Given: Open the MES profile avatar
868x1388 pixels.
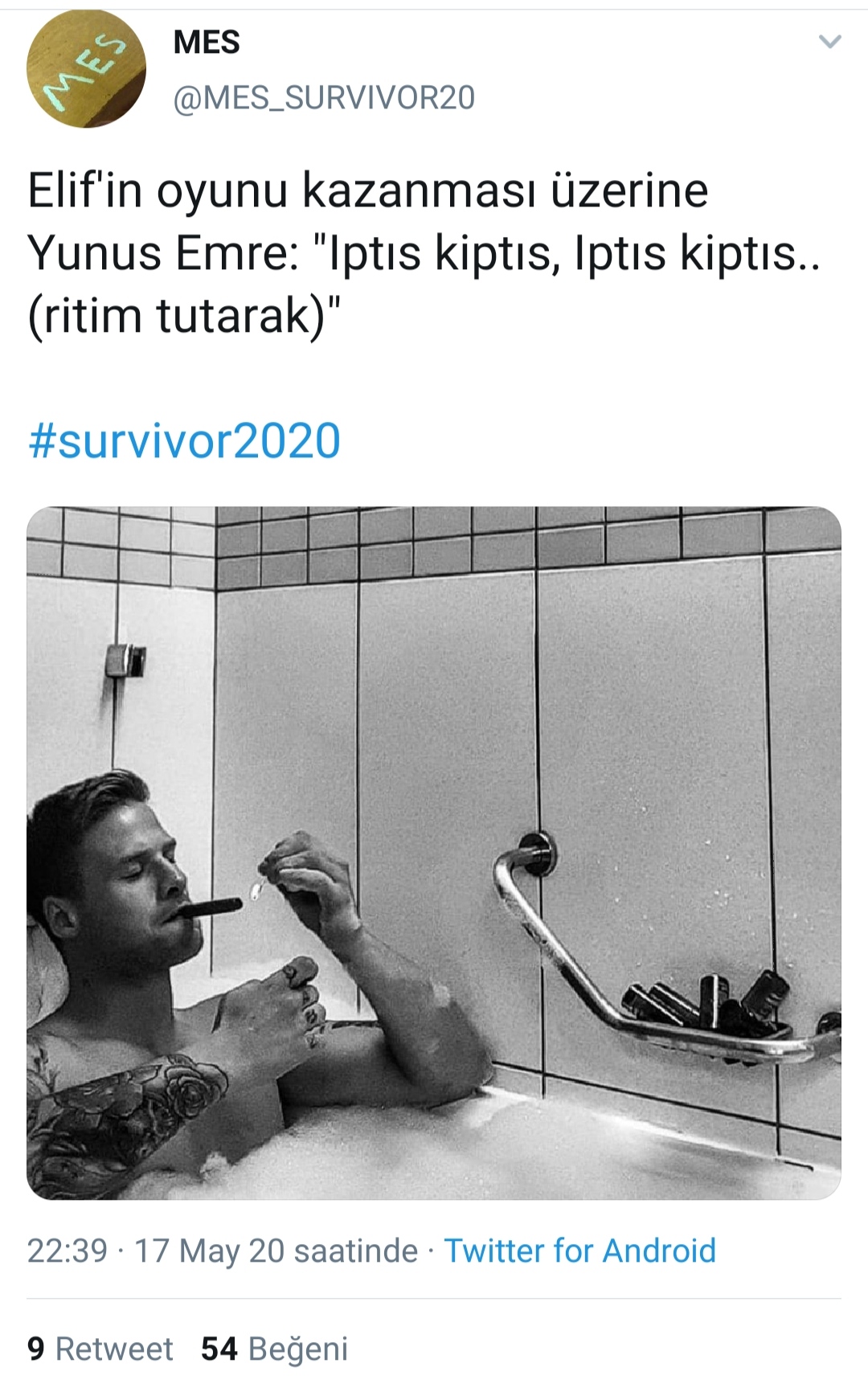Looking at the screenshot, I should pyautogui.click(x=86, y=69).
